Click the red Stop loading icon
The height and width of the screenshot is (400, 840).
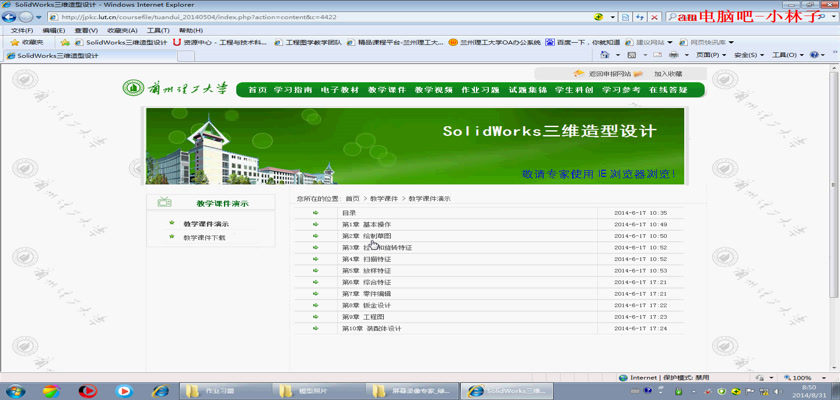point(654,17)
